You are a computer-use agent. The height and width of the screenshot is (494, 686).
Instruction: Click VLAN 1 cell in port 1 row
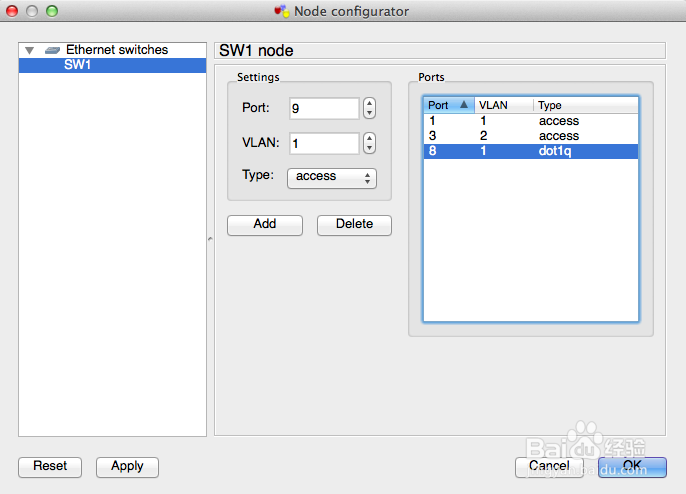[x=483, y=121]
